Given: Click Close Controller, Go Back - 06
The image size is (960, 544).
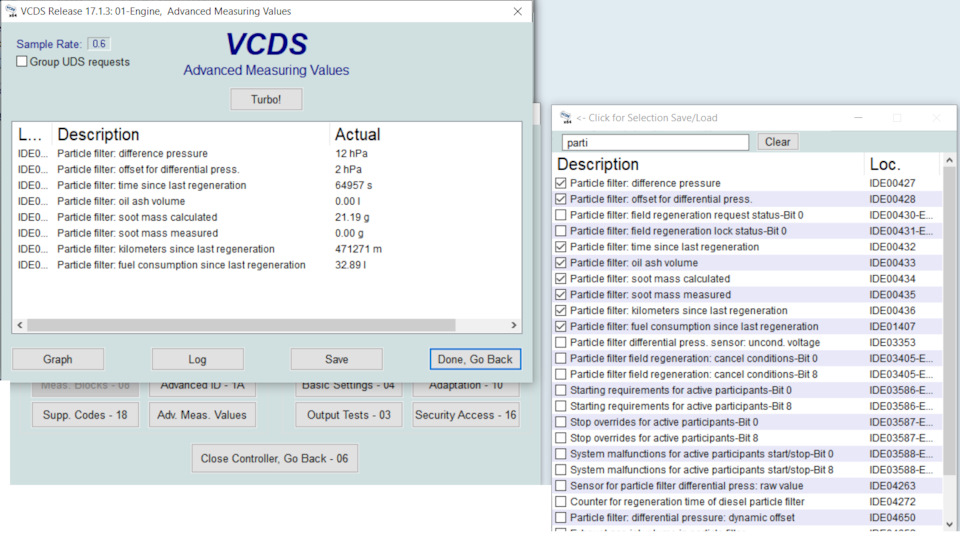Looking at the screenshot, I should tap(275, 458).
